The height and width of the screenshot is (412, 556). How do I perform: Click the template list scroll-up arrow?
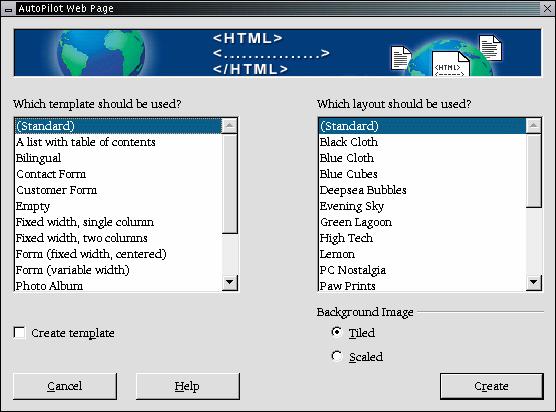coord(229,126)
